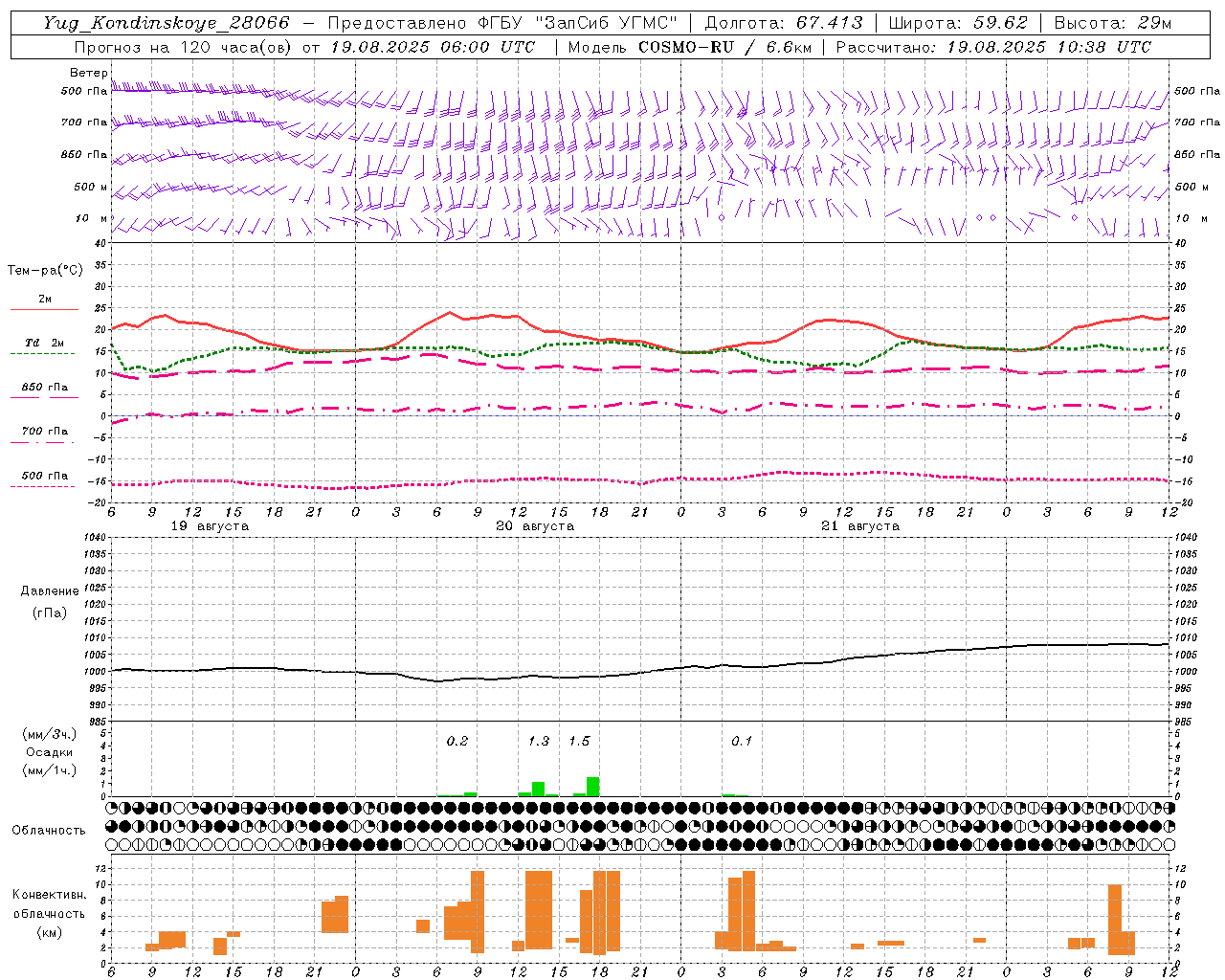
Task: Click the 1.3 precipitation total value
Action: (x=539, y=741)
